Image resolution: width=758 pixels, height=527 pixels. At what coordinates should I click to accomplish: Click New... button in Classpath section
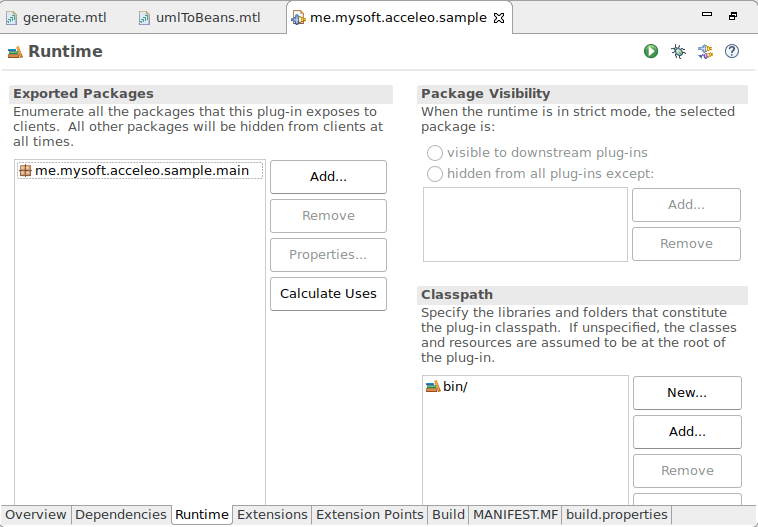(687, 393)
